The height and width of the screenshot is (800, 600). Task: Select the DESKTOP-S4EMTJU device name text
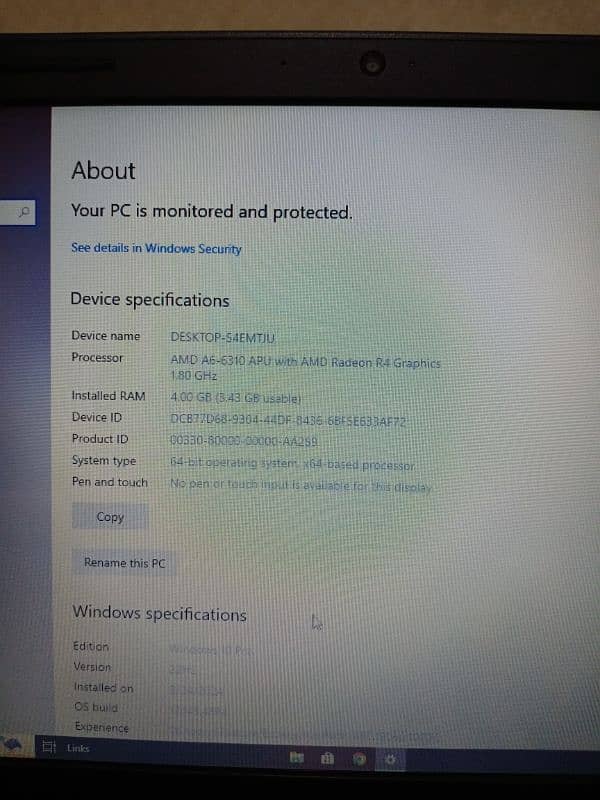point(223,337)
